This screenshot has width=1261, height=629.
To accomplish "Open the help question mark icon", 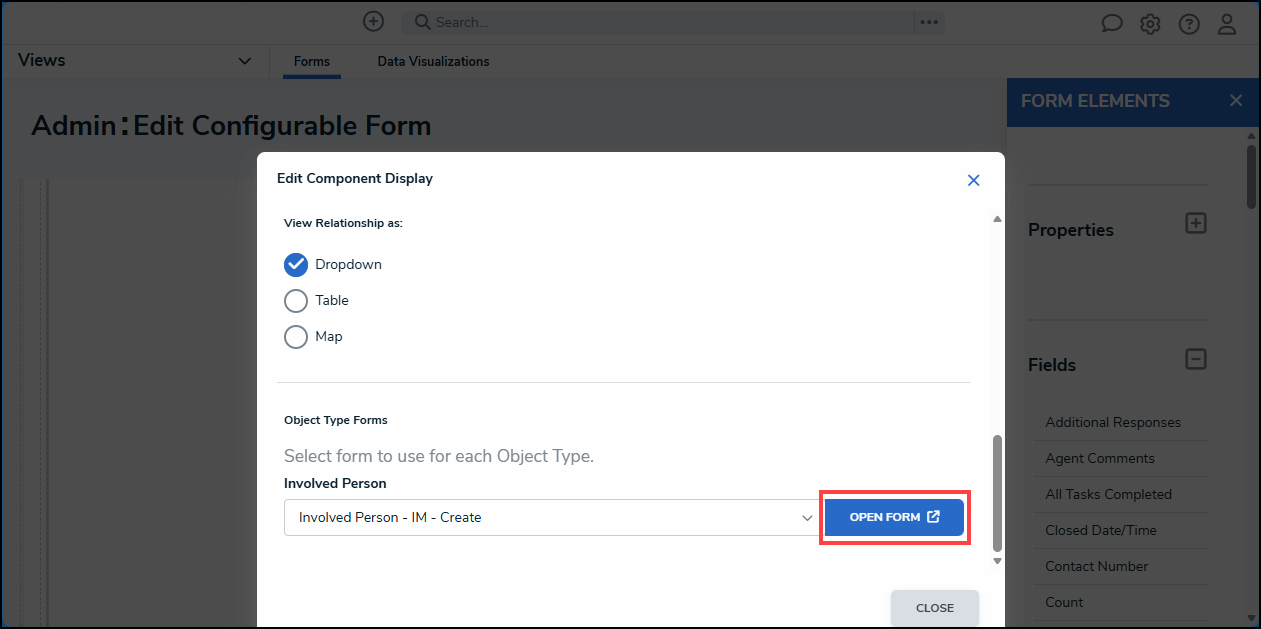I will (1189, 24).
